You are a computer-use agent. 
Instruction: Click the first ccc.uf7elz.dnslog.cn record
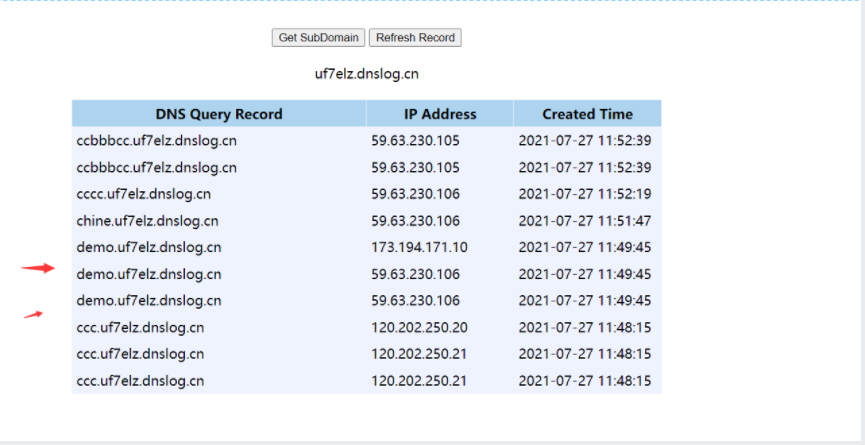click(x=140, y=327)
